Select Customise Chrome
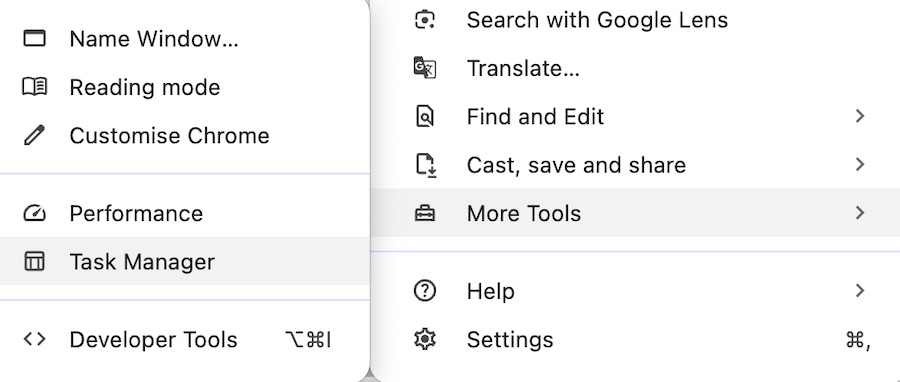 coord(184,135)
